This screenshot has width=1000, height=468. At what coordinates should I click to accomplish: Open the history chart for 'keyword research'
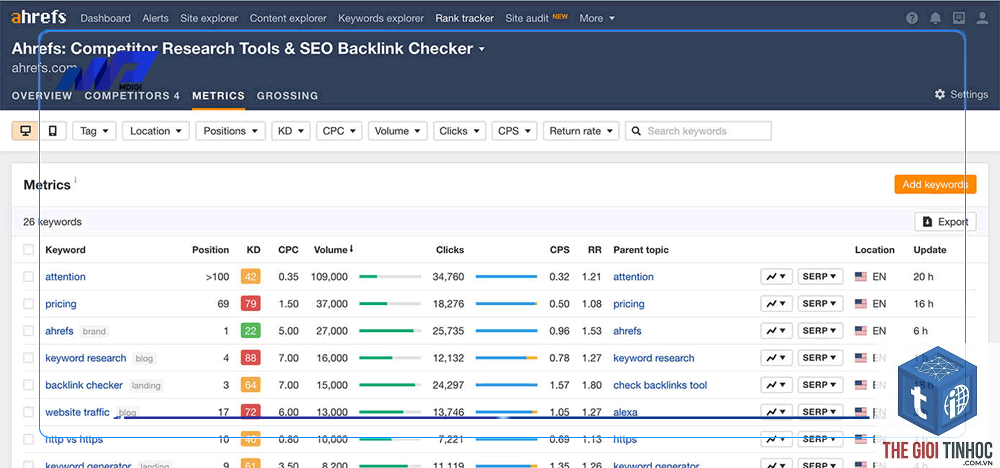click(x=776, y=358)
